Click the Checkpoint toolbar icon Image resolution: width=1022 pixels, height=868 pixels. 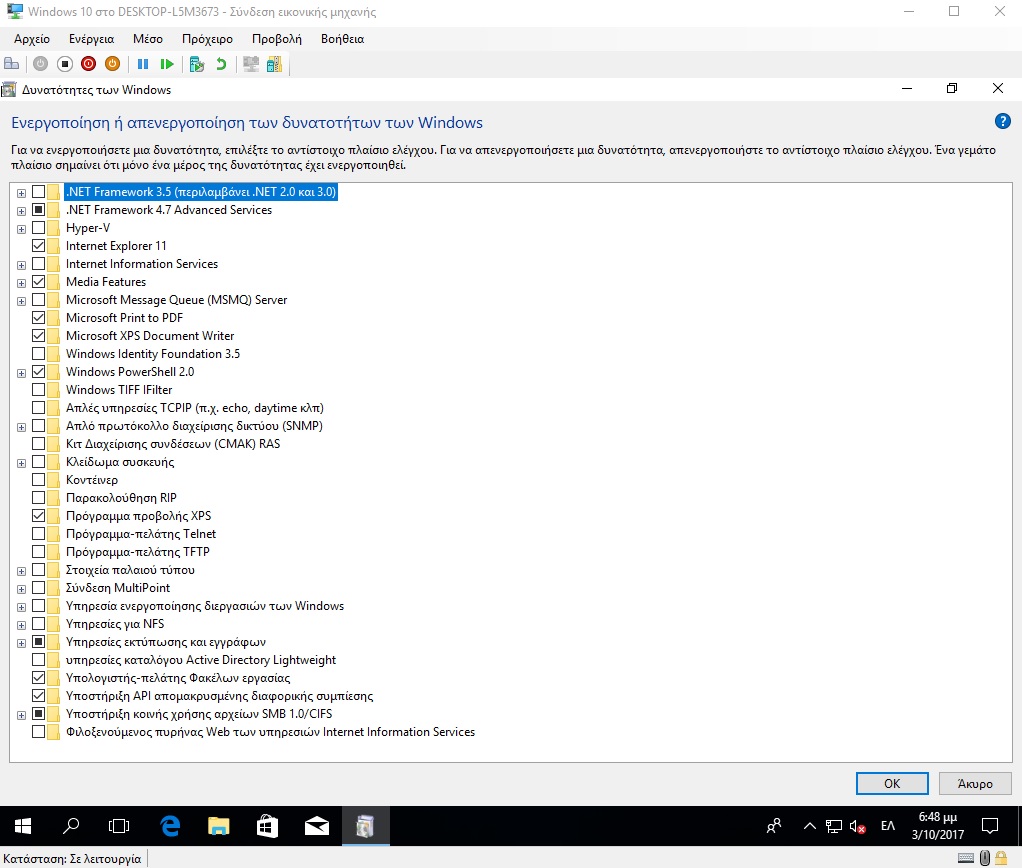197,64
